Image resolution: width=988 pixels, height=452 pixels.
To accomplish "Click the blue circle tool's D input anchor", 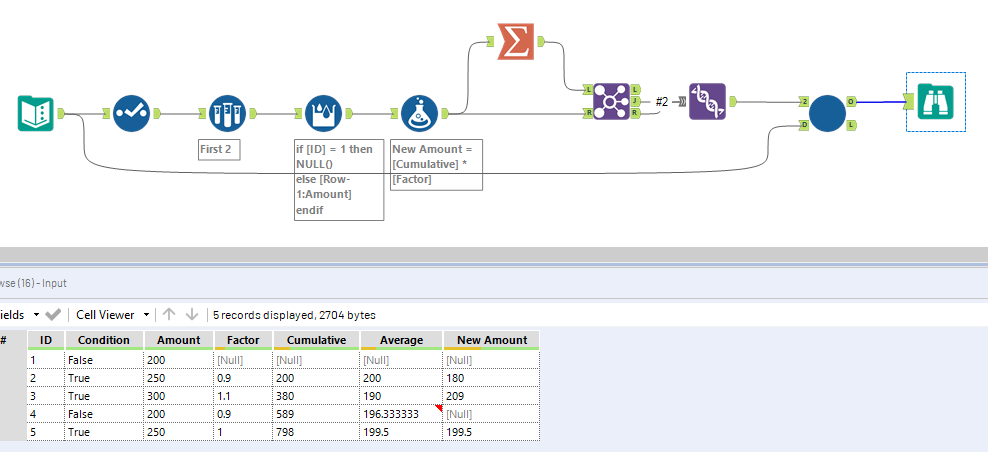I will (x=803, y=125).
